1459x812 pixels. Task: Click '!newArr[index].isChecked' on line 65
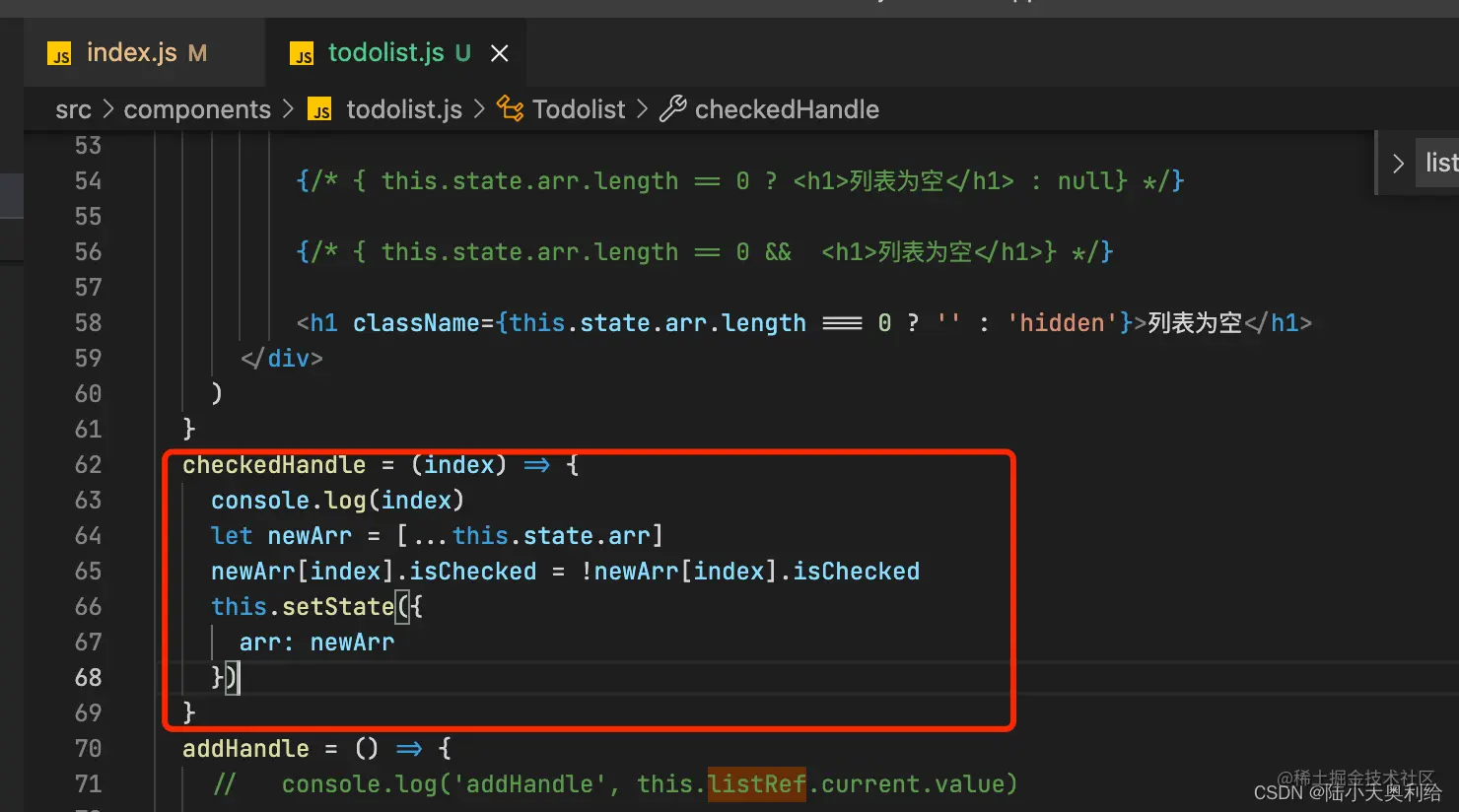(x=750, y=571)
